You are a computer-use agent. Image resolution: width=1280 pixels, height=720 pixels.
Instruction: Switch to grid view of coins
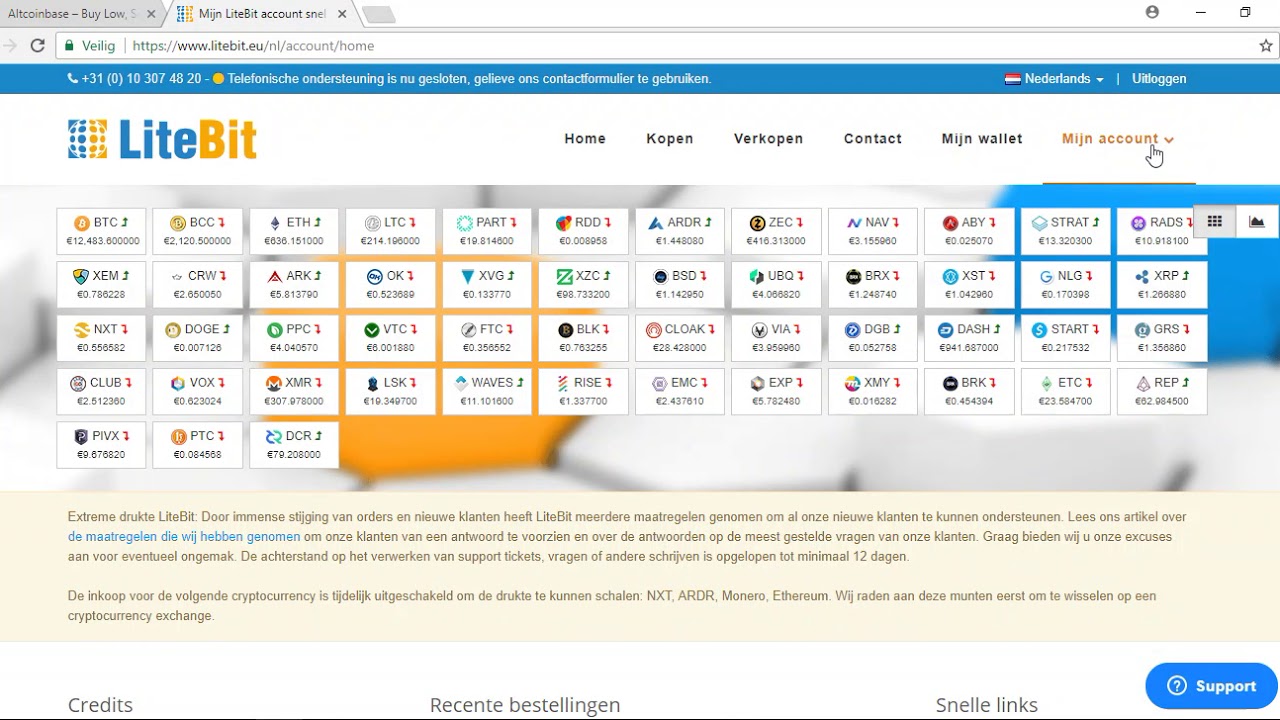[x=1214, y=222]
